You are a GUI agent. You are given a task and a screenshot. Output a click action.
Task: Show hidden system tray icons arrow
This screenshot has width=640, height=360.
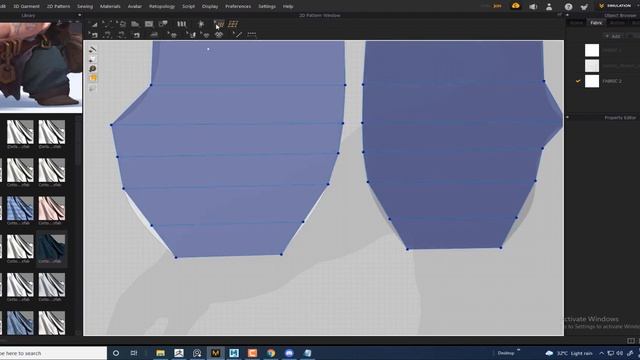click(602, 353)
